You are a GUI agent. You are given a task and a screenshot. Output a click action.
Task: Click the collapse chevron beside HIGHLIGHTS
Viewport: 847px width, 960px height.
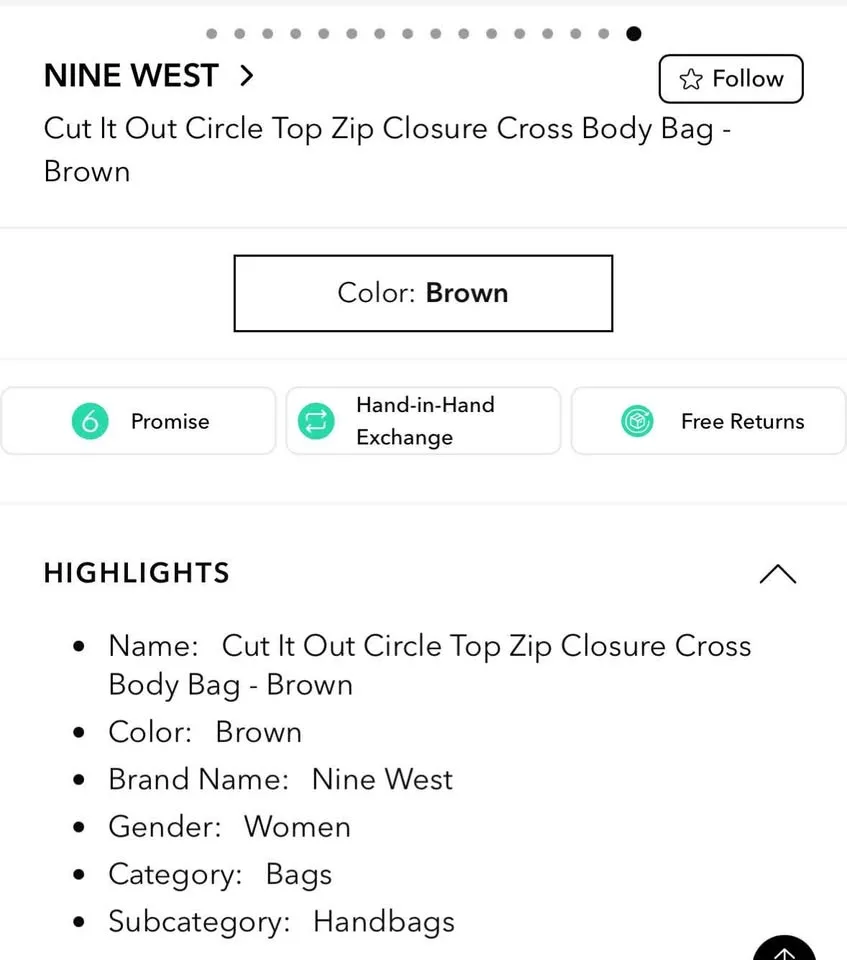click(x=778, y=574)
